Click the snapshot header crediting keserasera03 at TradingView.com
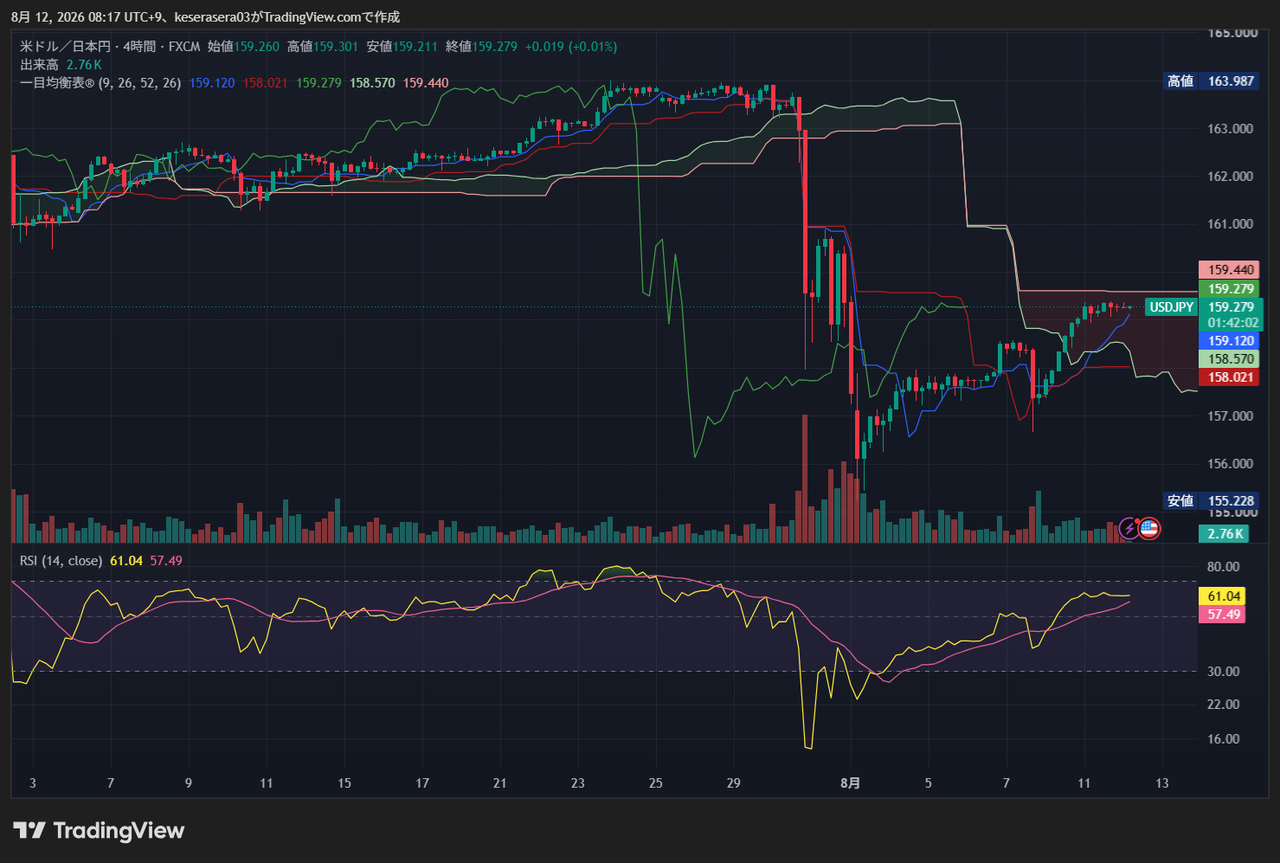The height and width of the screenshot is (863, 1280). click(206, 17)
